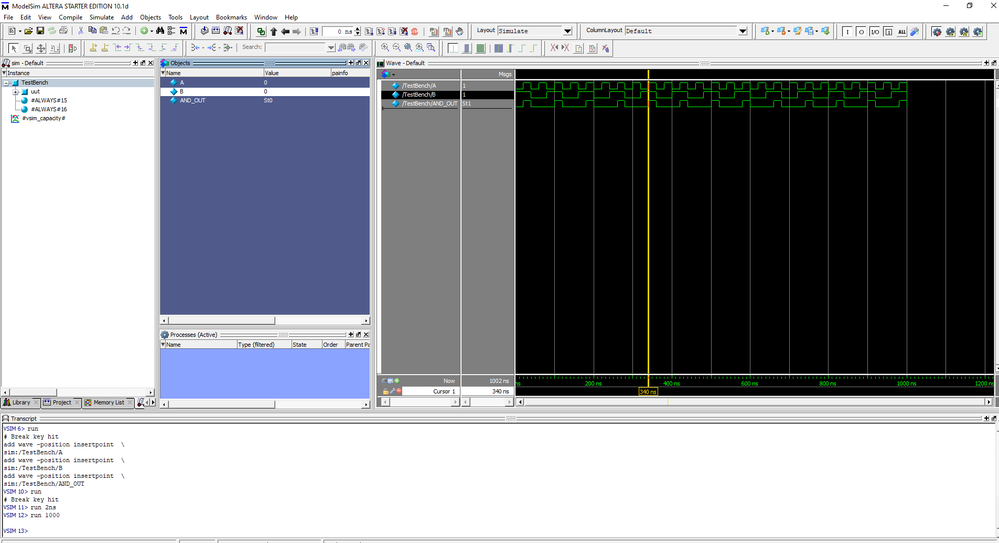Toggle the InOut ports filter button

click(x=875, y=32)
